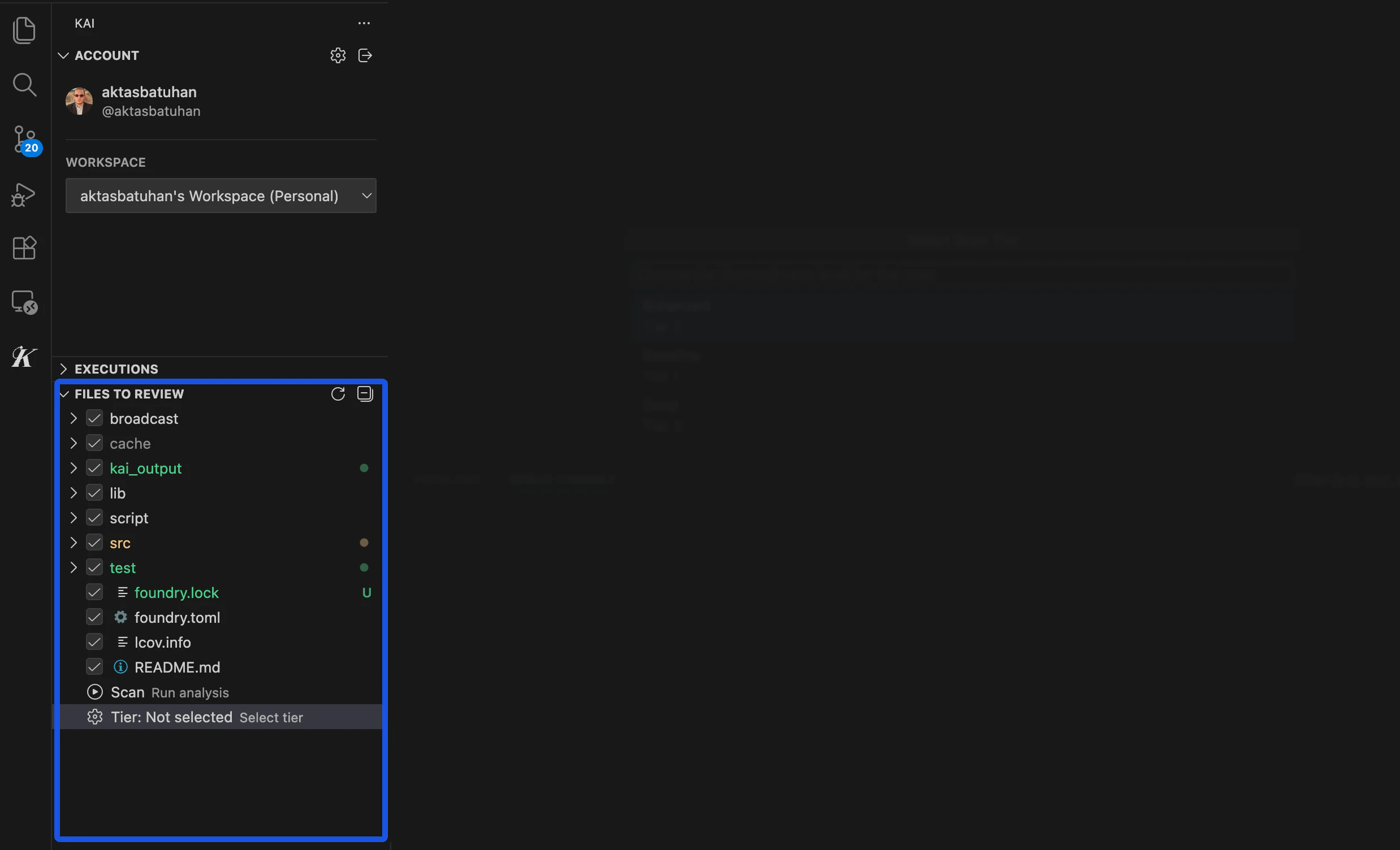Expand the kai_output folder chevron
This screenshot has height=850, width=1400.
click(74, 468)
